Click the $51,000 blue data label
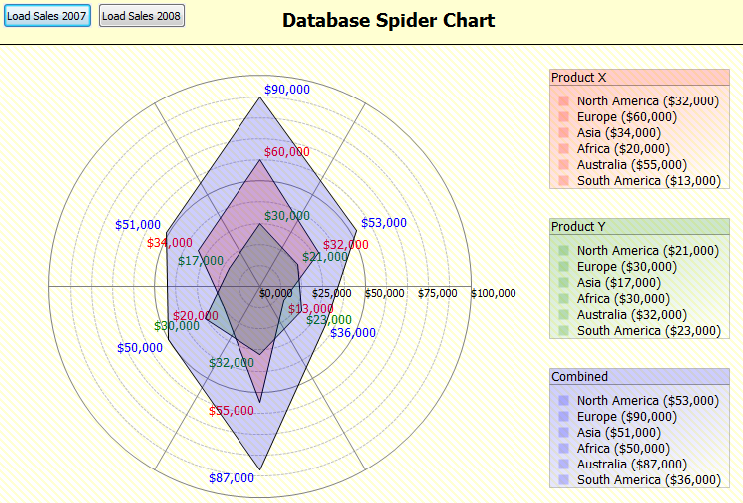Image resolution: width=743 pixels, height=503 pixels. pos(138,225)
